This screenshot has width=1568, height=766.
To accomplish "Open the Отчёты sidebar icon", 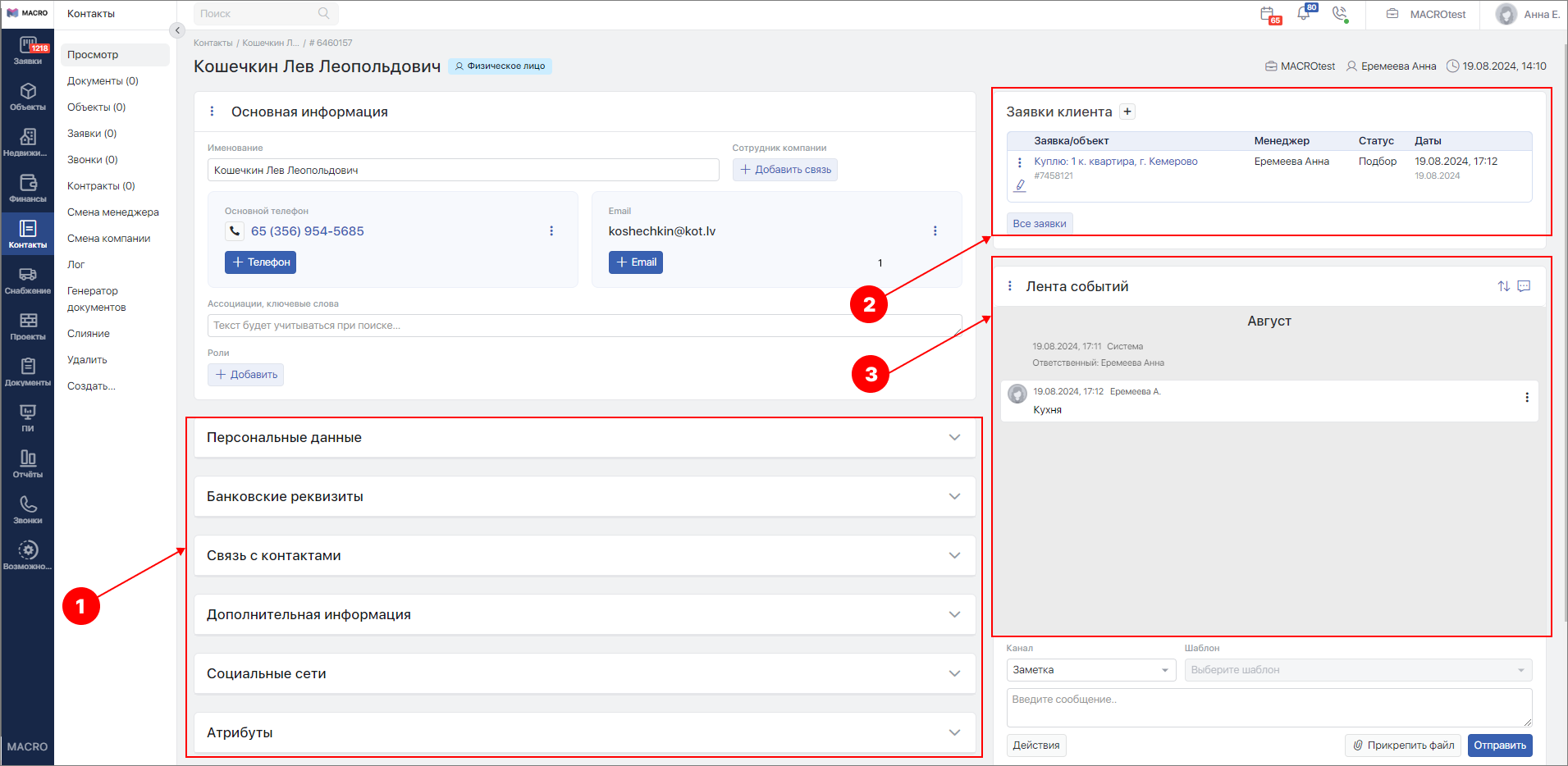I will (x=27, y=464).
